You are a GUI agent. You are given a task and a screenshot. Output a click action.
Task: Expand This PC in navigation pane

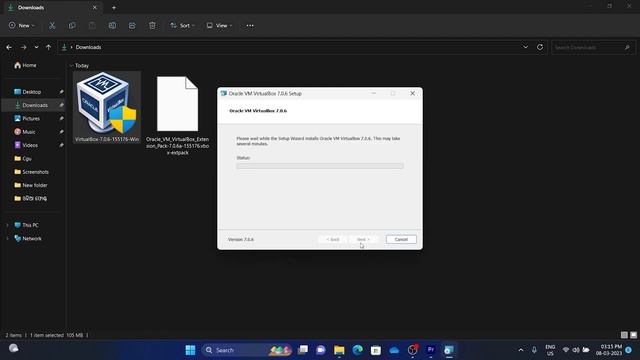click(x=7, y=225)
